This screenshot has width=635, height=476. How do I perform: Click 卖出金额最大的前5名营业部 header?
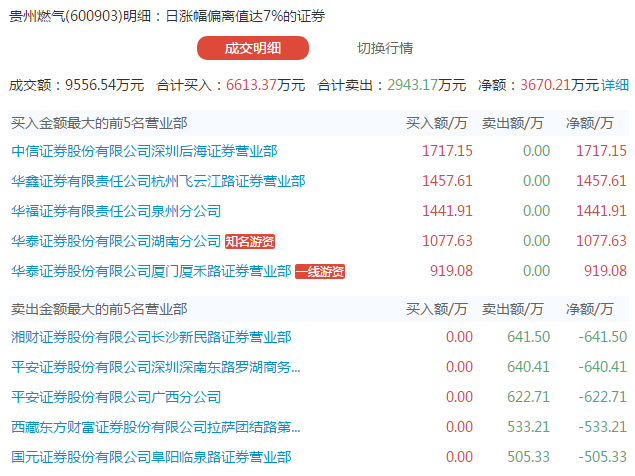(x=99, y=309)
